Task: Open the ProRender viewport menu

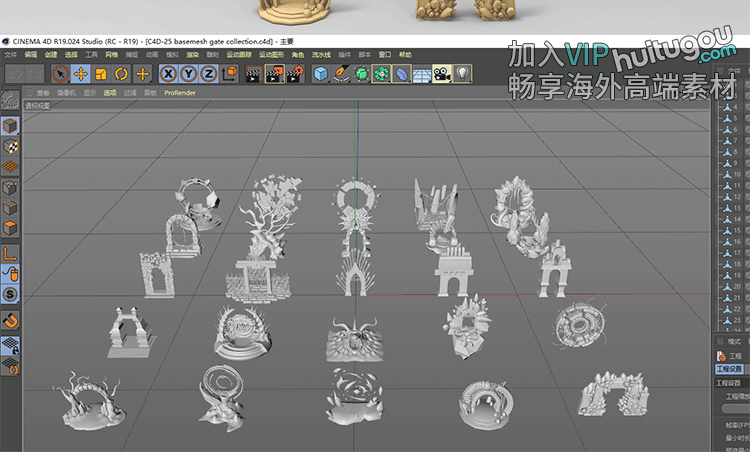Action: pos(177,92)
